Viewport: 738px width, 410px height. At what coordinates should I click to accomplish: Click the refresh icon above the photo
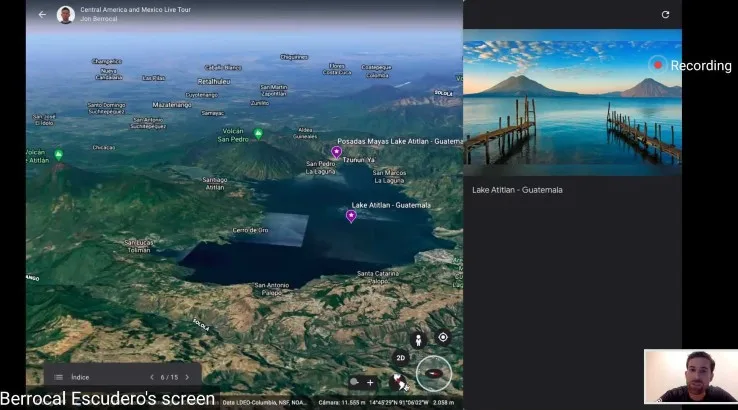666,15
